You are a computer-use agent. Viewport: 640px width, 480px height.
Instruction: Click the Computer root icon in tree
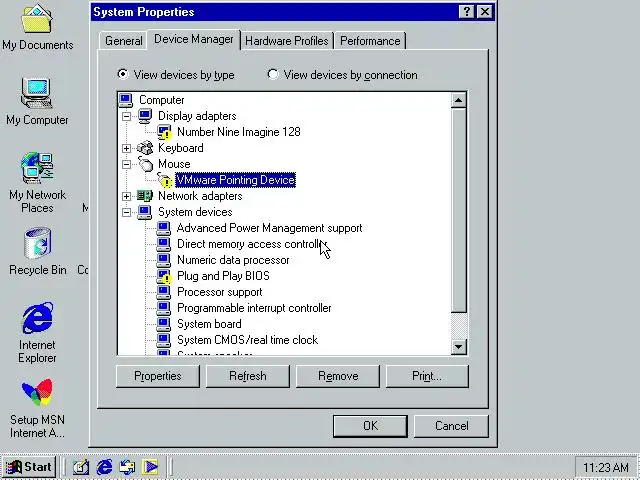click(126, 100)
